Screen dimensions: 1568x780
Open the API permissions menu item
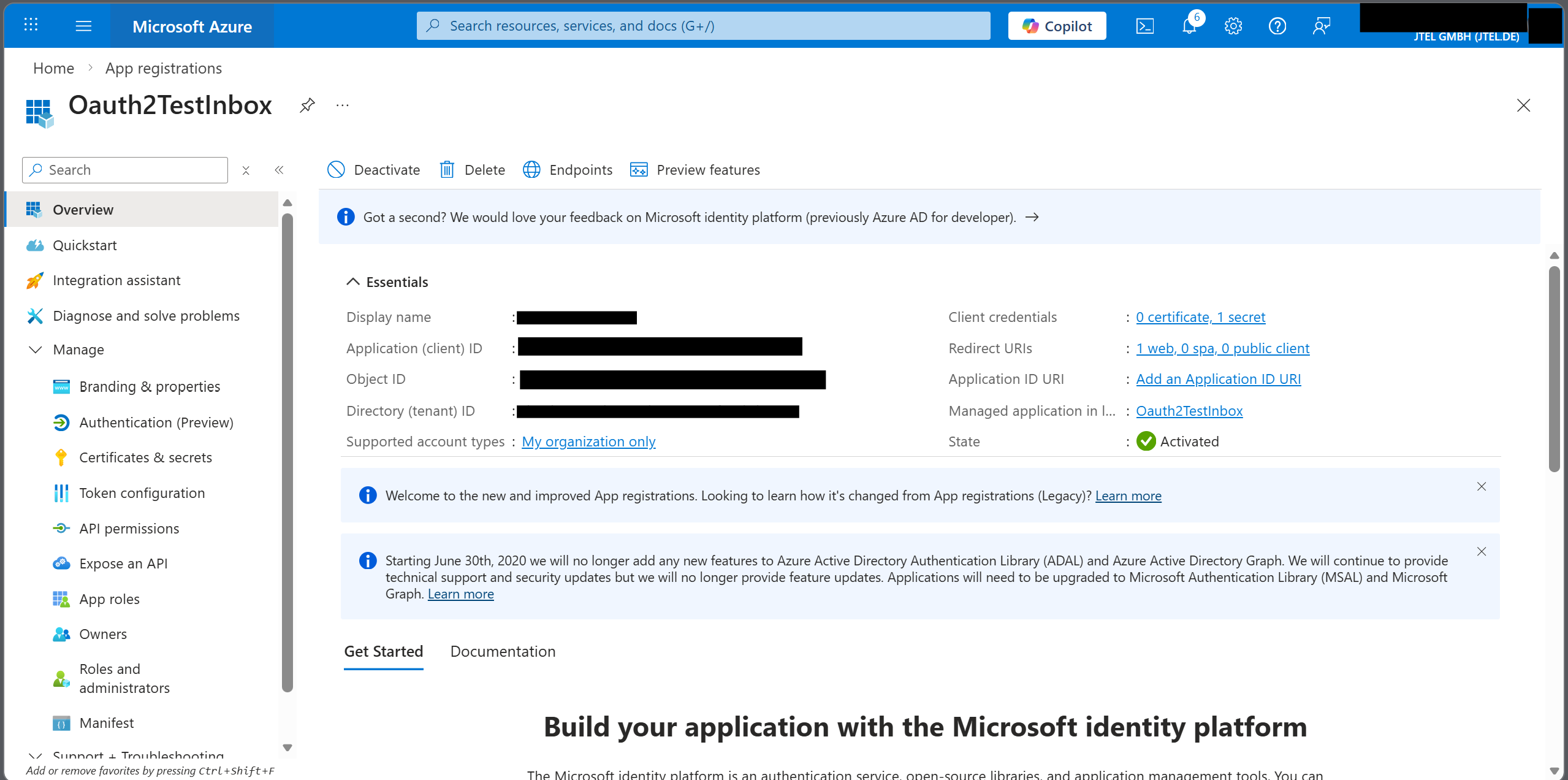pos(129,529)
